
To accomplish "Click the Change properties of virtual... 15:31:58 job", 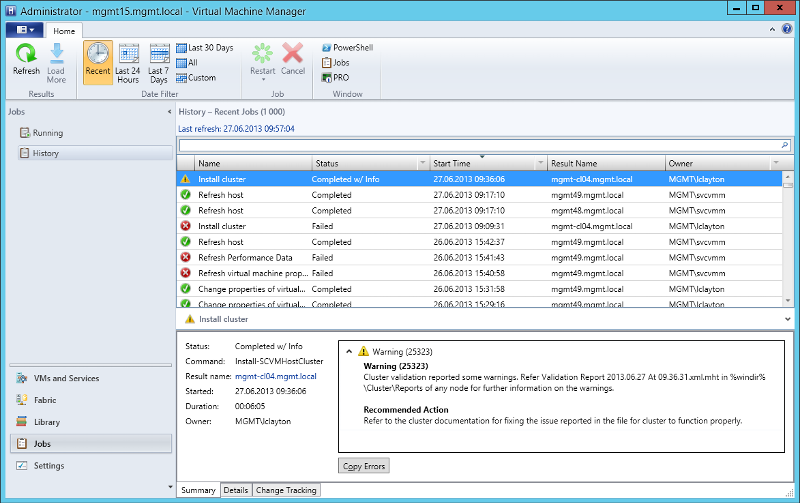I will click(x=479, y=289).
